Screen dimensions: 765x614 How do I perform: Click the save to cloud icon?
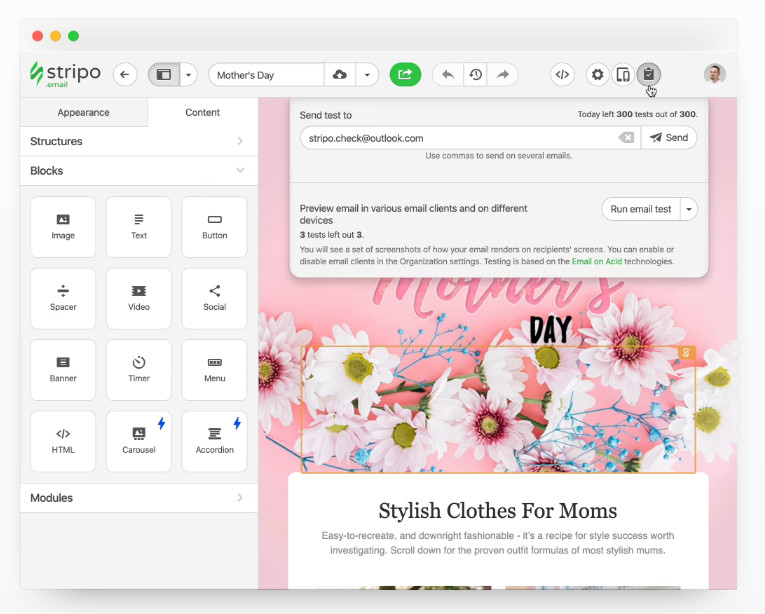[340, 75]
